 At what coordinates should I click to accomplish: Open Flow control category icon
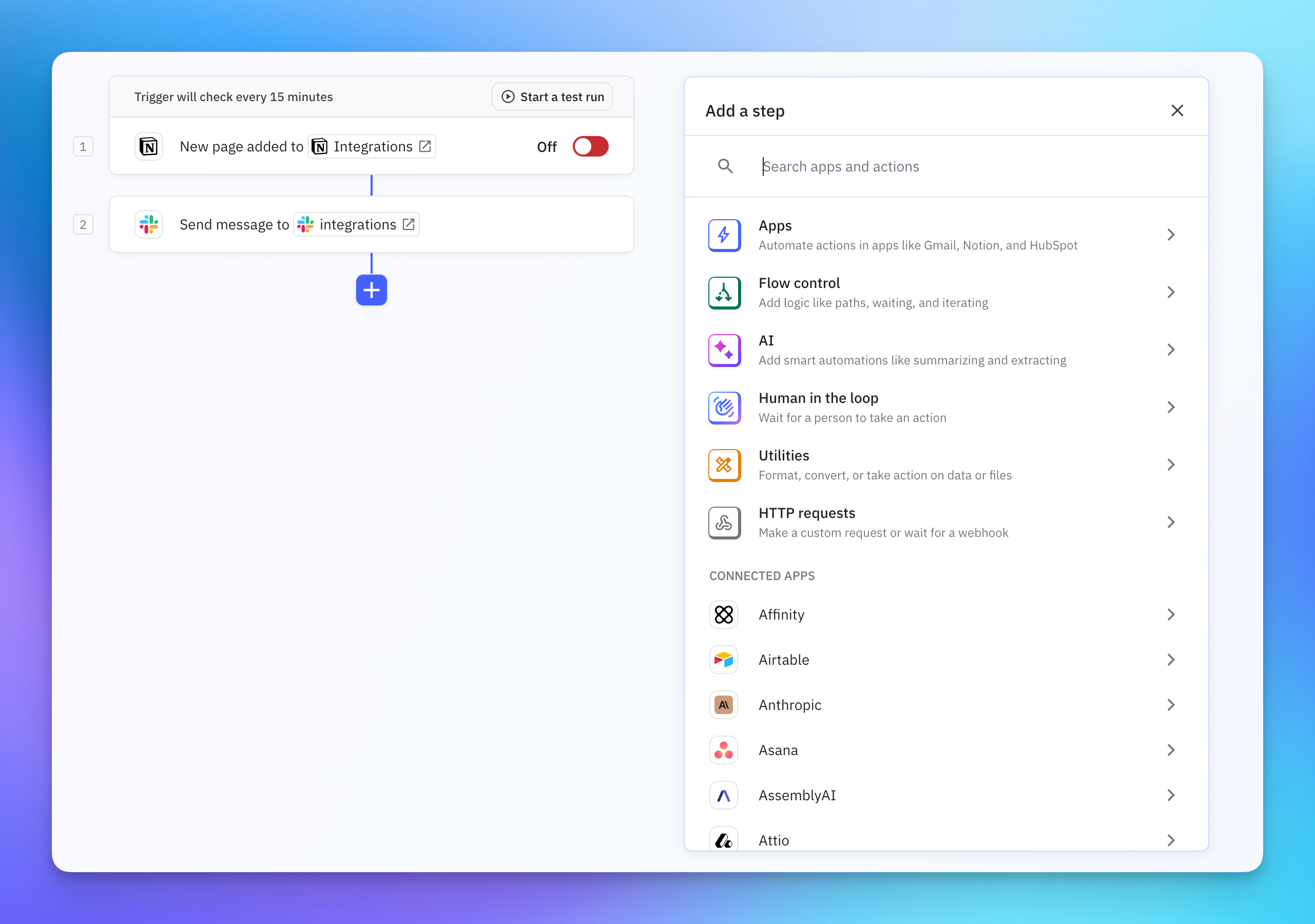(724, 293)
